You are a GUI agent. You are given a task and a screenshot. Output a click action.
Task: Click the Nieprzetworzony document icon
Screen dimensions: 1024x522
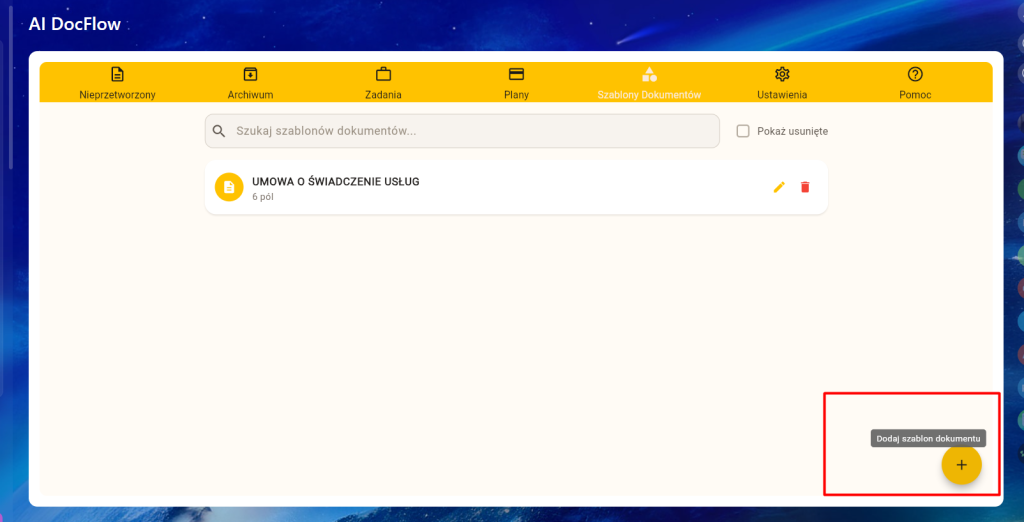click(x=117, y=75)
